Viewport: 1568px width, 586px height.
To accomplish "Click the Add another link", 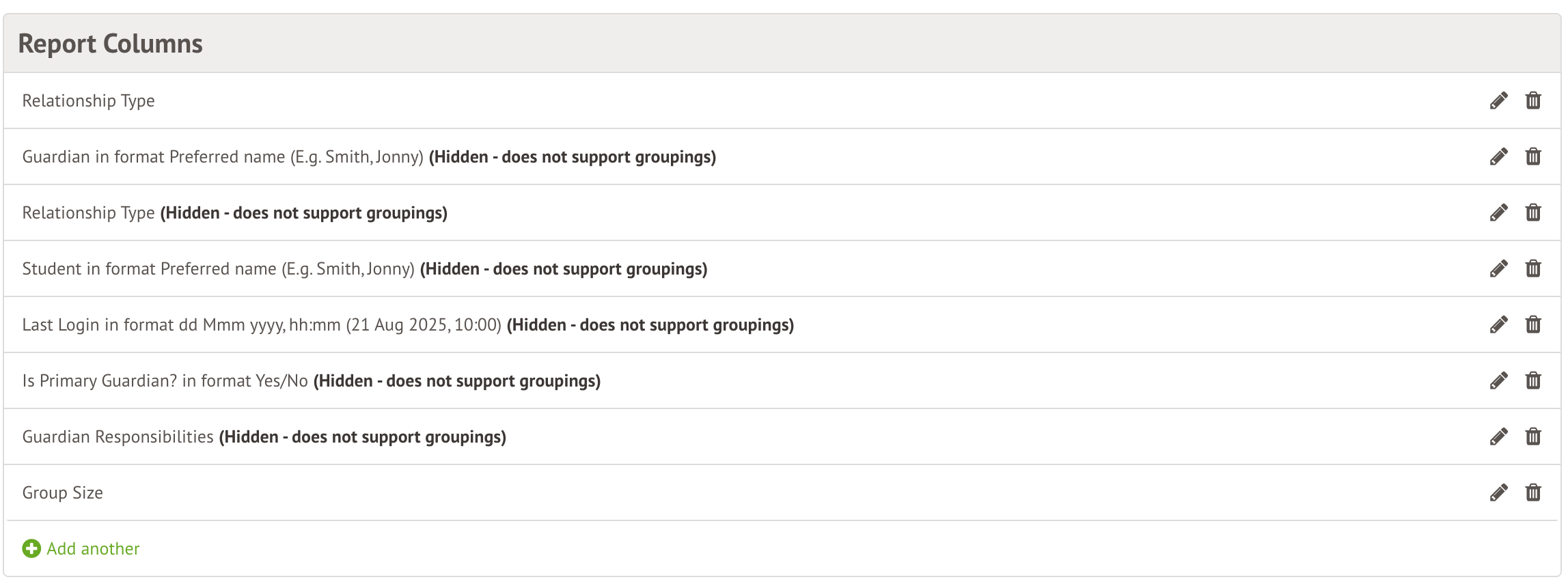I will [x=93, y=549].
